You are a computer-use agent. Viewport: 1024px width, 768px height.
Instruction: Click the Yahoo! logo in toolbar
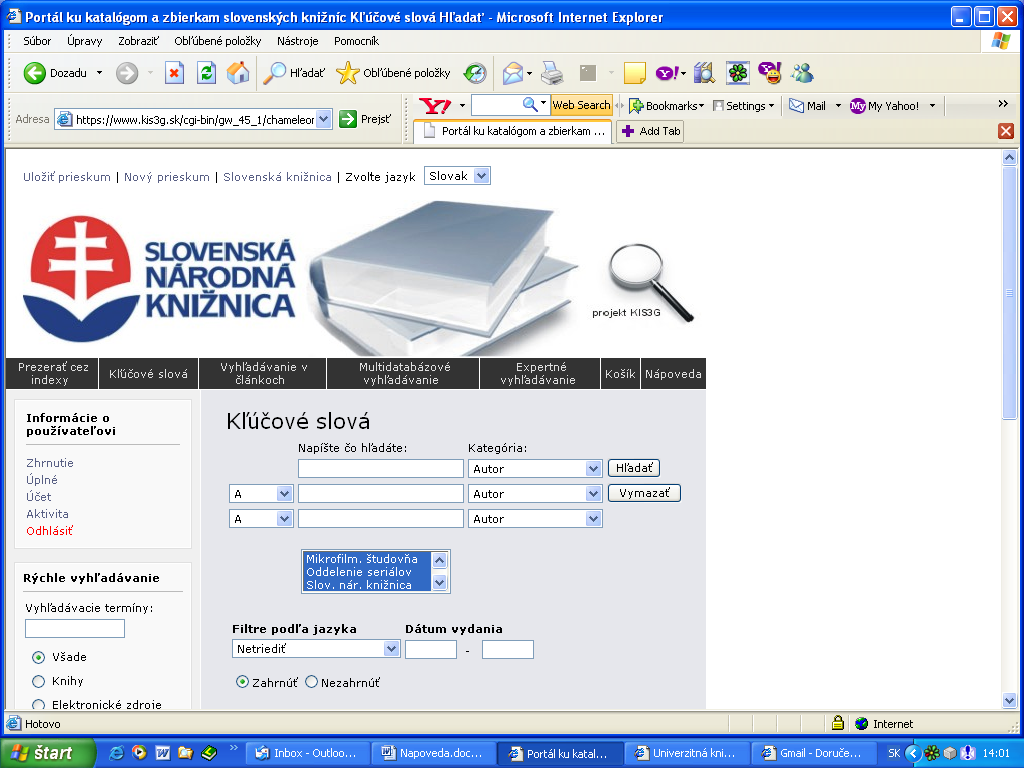[x=435, y=105]
